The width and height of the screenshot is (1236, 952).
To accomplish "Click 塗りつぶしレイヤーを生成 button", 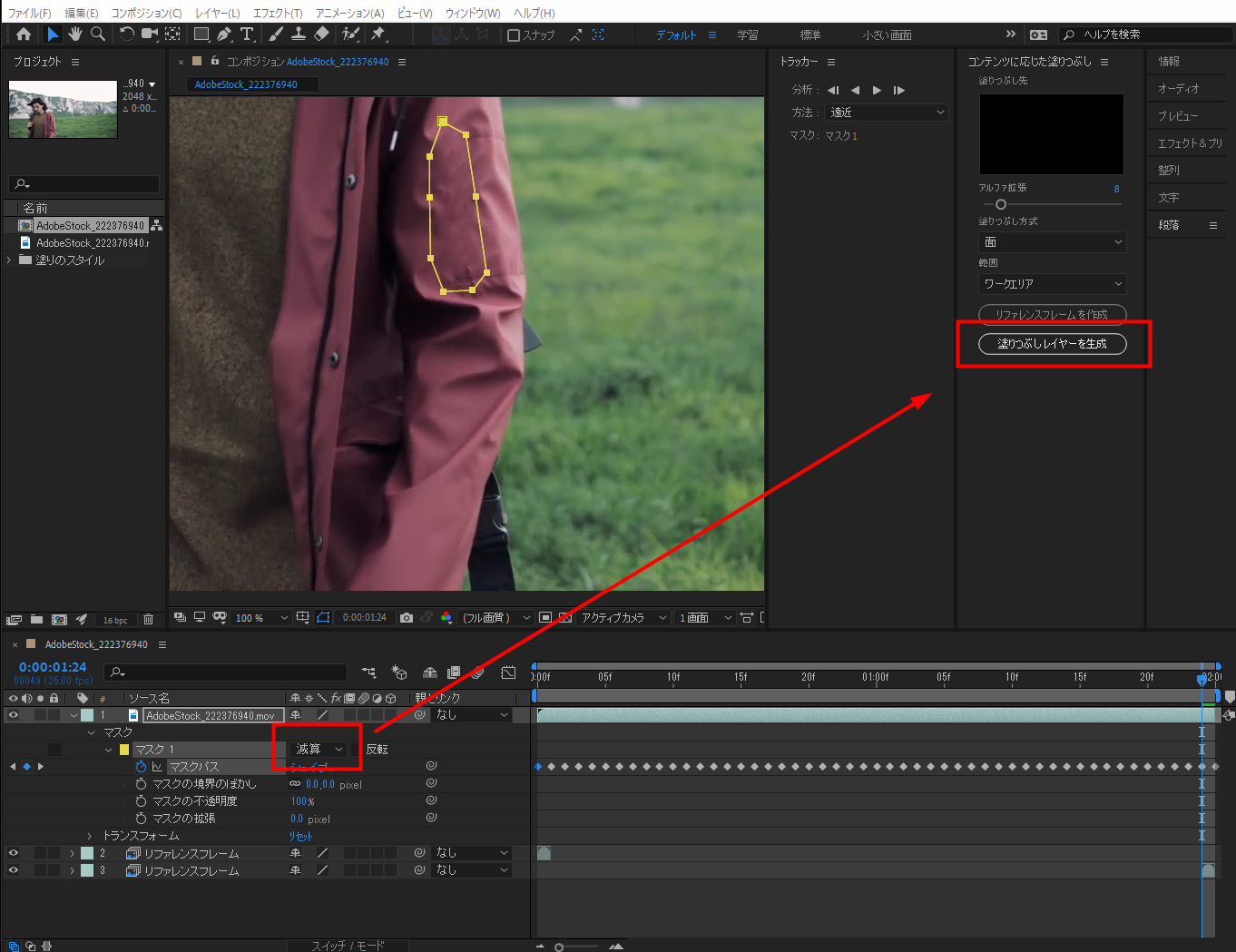I will [1052, 344].
